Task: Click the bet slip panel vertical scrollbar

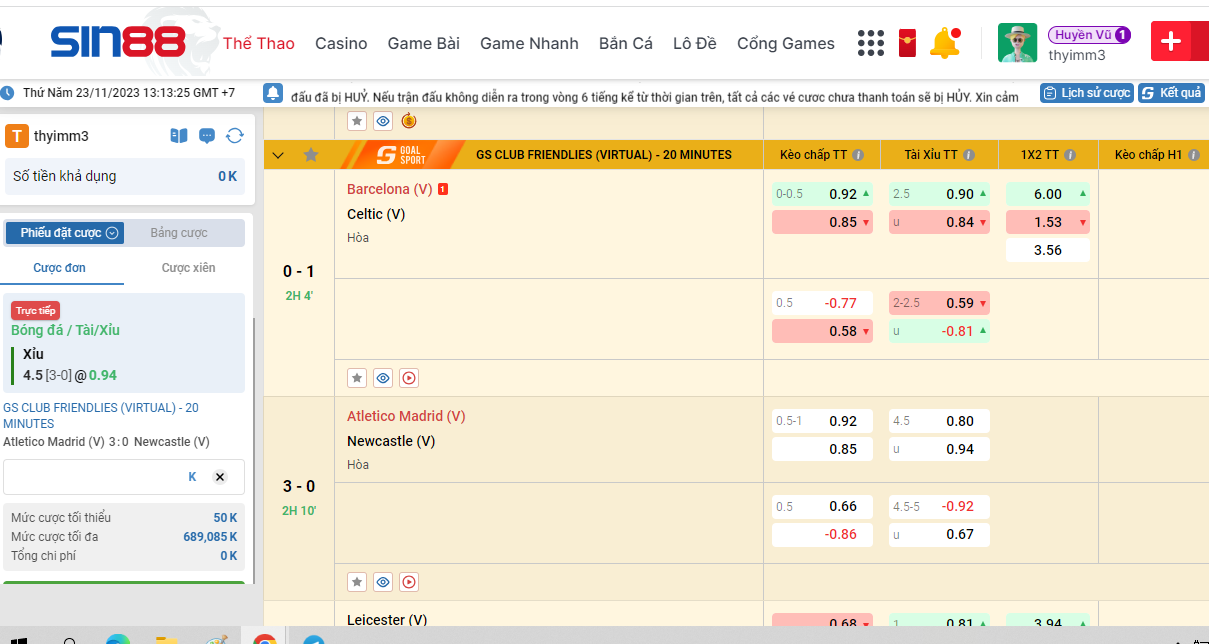Action: pos(254,450)
